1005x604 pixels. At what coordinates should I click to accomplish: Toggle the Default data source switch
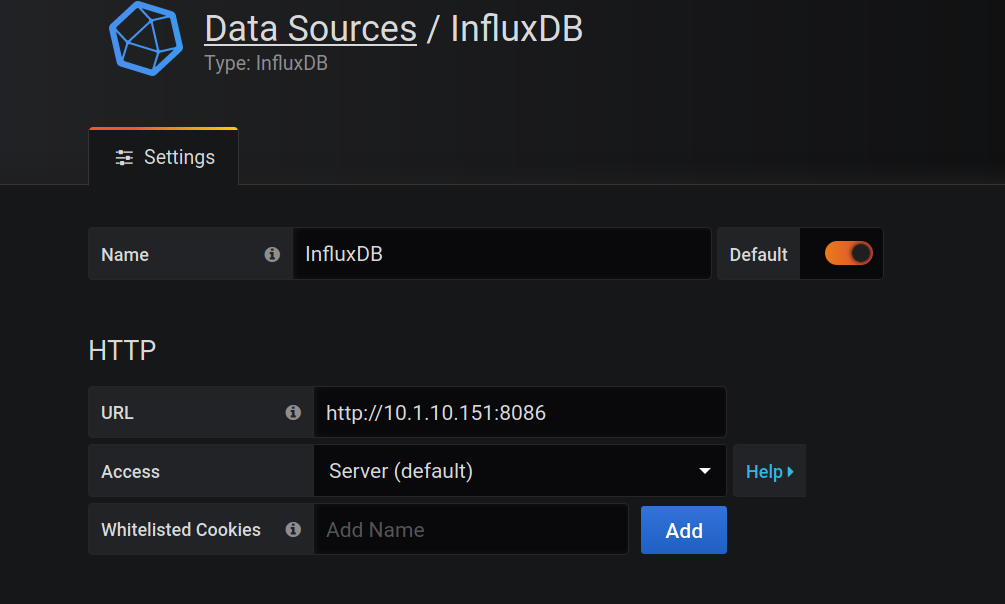[x=849, y=253]
